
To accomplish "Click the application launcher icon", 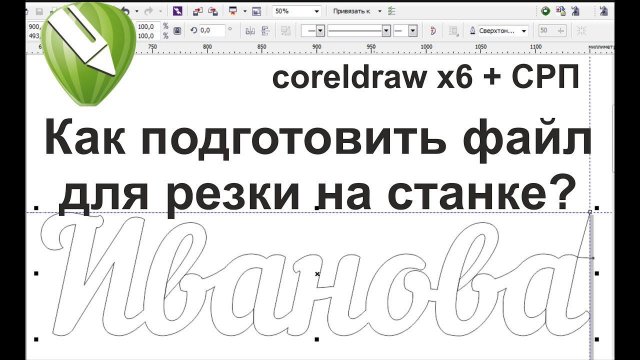I will (233, 11).
